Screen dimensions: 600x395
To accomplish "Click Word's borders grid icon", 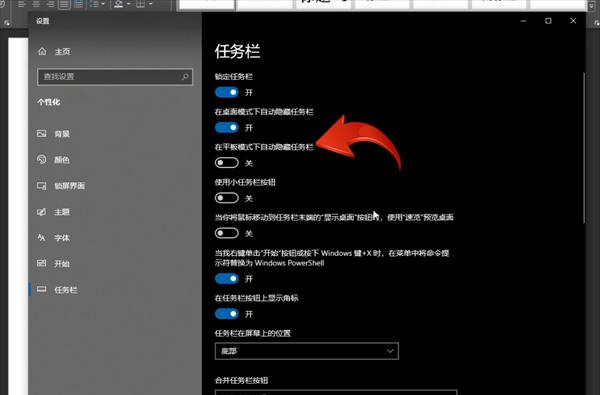I will tap(140, 4).
